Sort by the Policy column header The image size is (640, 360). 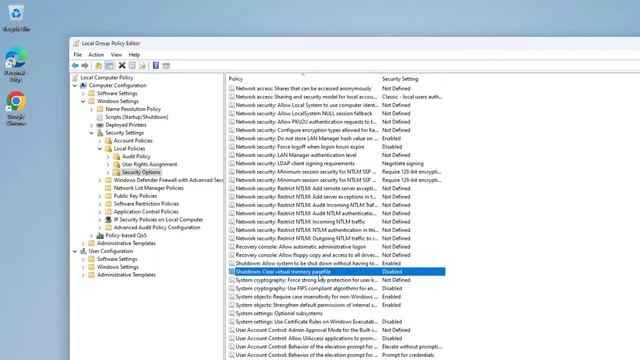tap(302, 79)
